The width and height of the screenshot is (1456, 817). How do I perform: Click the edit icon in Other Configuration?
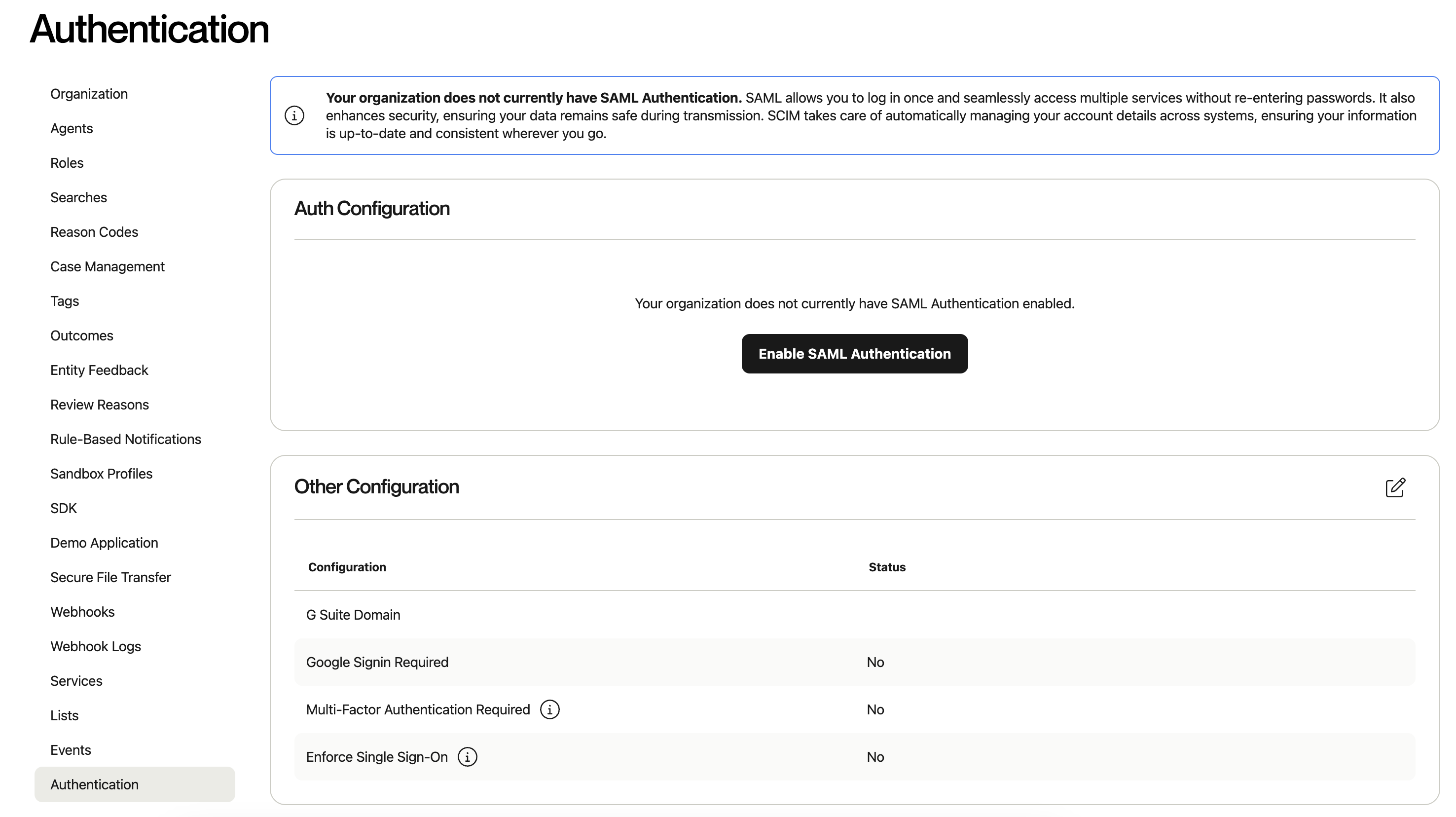coord(1395,487)
